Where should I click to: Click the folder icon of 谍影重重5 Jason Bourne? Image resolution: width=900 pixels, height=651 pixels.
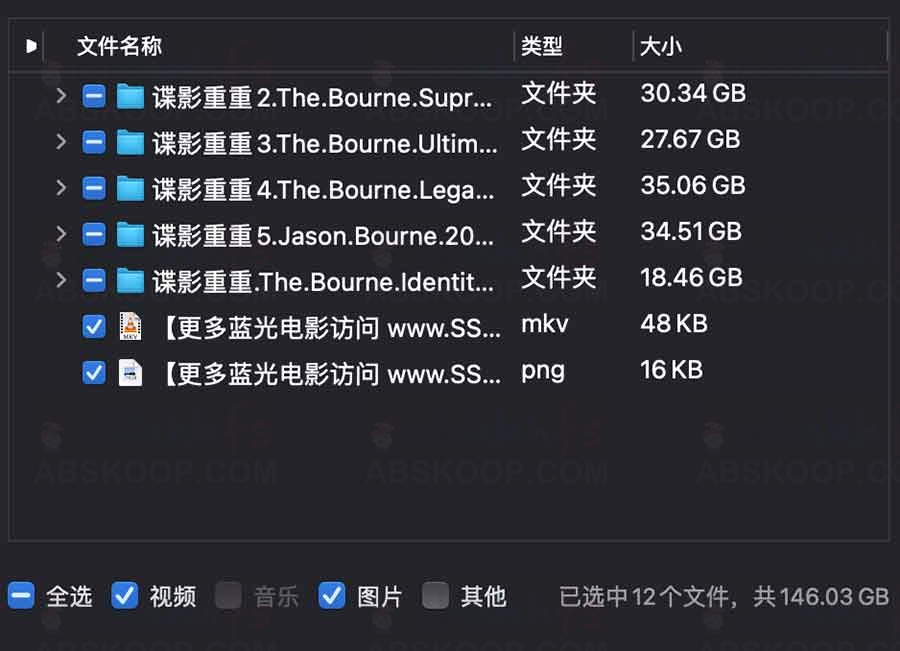point(130,235)
